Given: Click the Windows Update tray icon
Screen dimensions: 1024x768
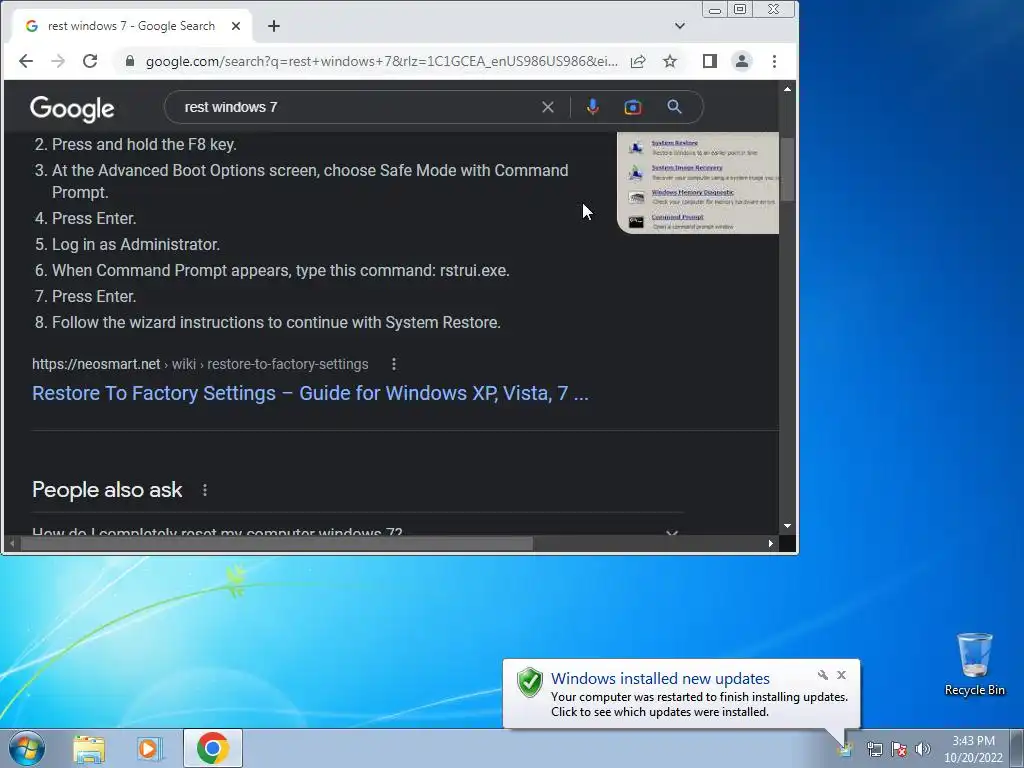Looking at the screenshot, I should pos(846,749).
